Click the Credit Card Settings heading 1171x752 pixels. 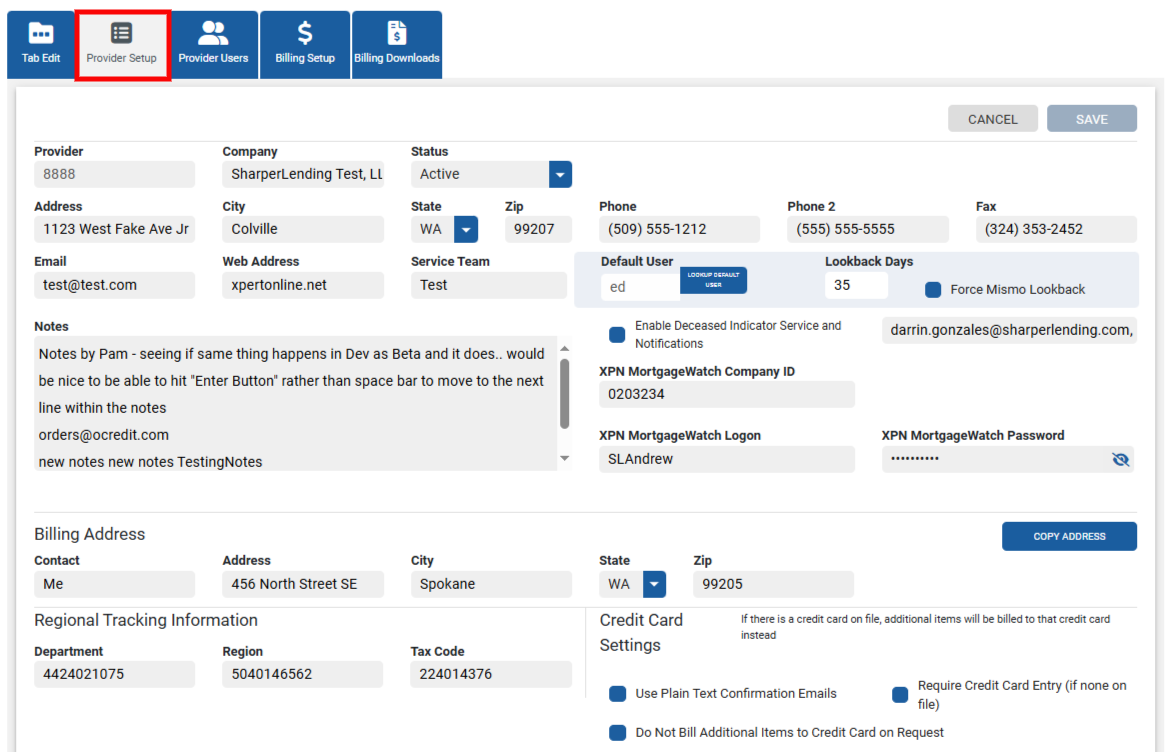tap(642, 633)
